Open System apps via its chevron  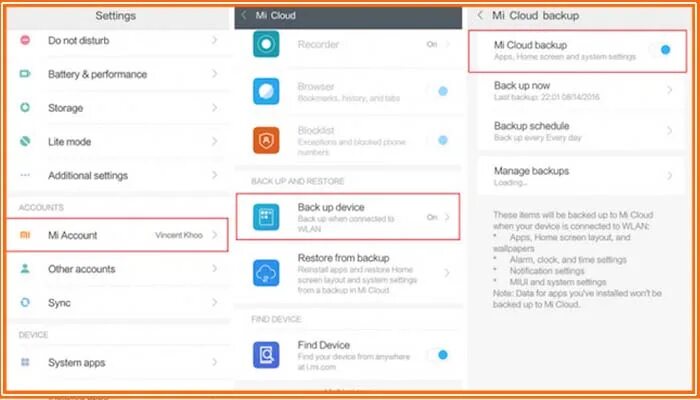point(215,362)
